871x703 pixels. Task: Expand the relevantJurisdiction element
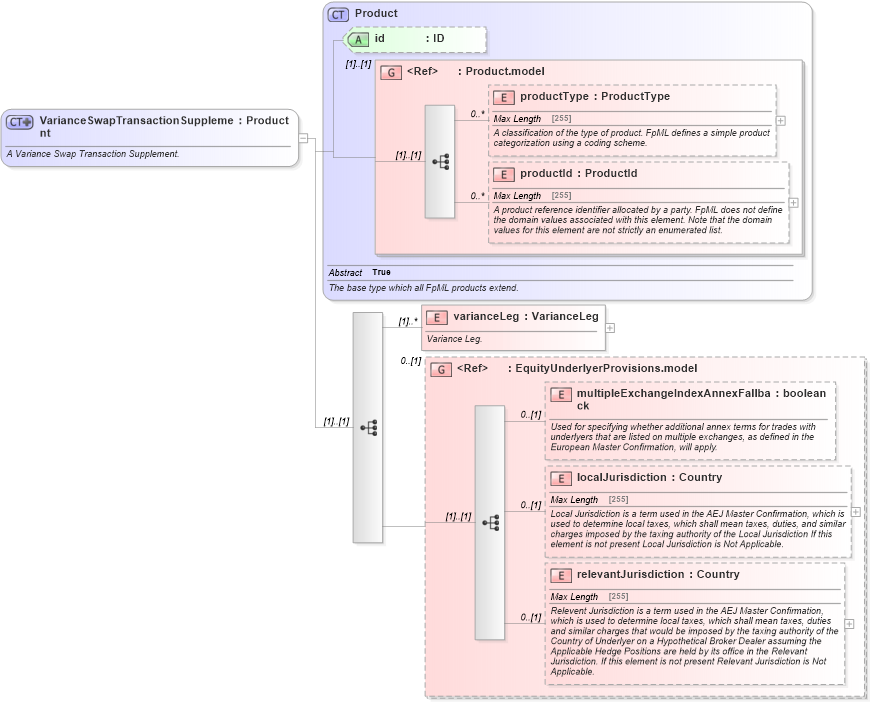coord(849,624)
